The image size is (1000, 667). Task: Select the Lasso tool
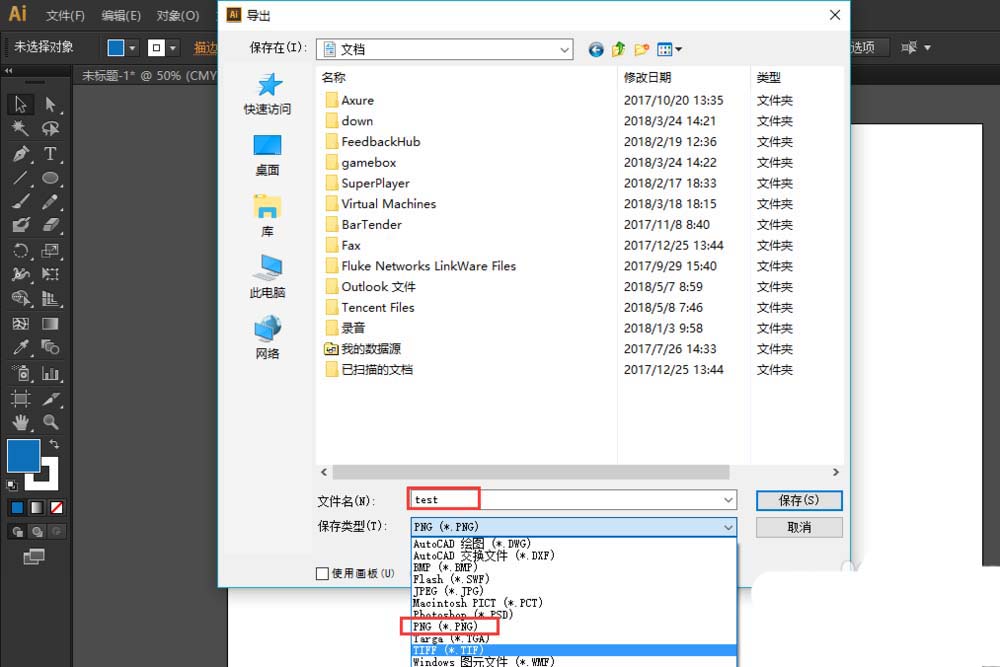50,128
